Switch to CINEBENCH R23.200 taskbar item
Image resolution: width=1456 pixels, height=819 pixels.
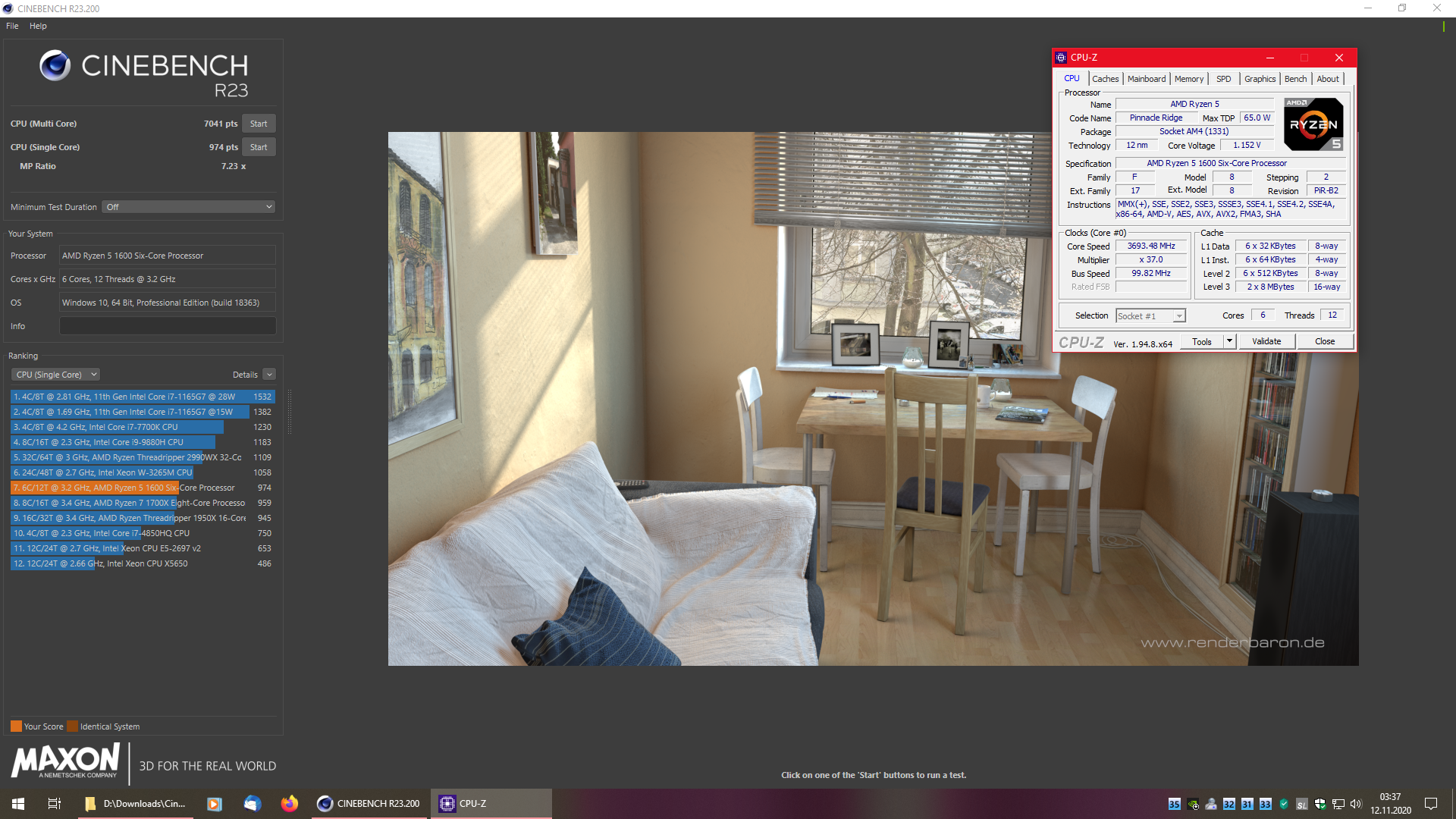[369, 804]
